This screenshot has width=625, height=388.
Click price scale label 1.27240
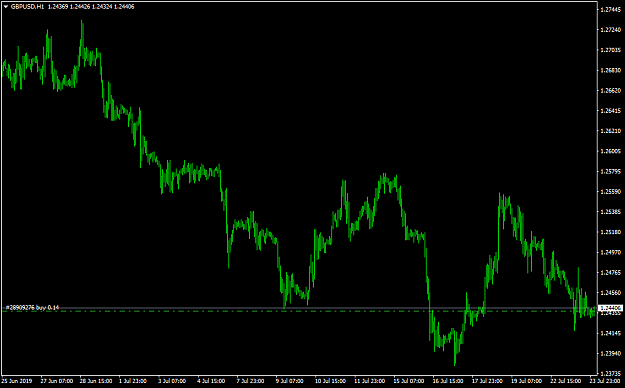pos(611,30)
